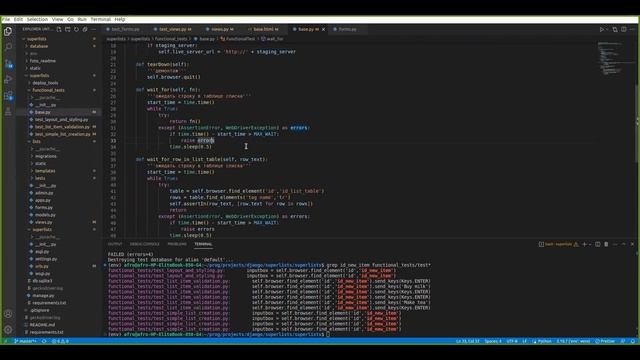The width and height of the screenshot is (640, 360).
Task: Open the Source Control view
Action: coord(8,63)
